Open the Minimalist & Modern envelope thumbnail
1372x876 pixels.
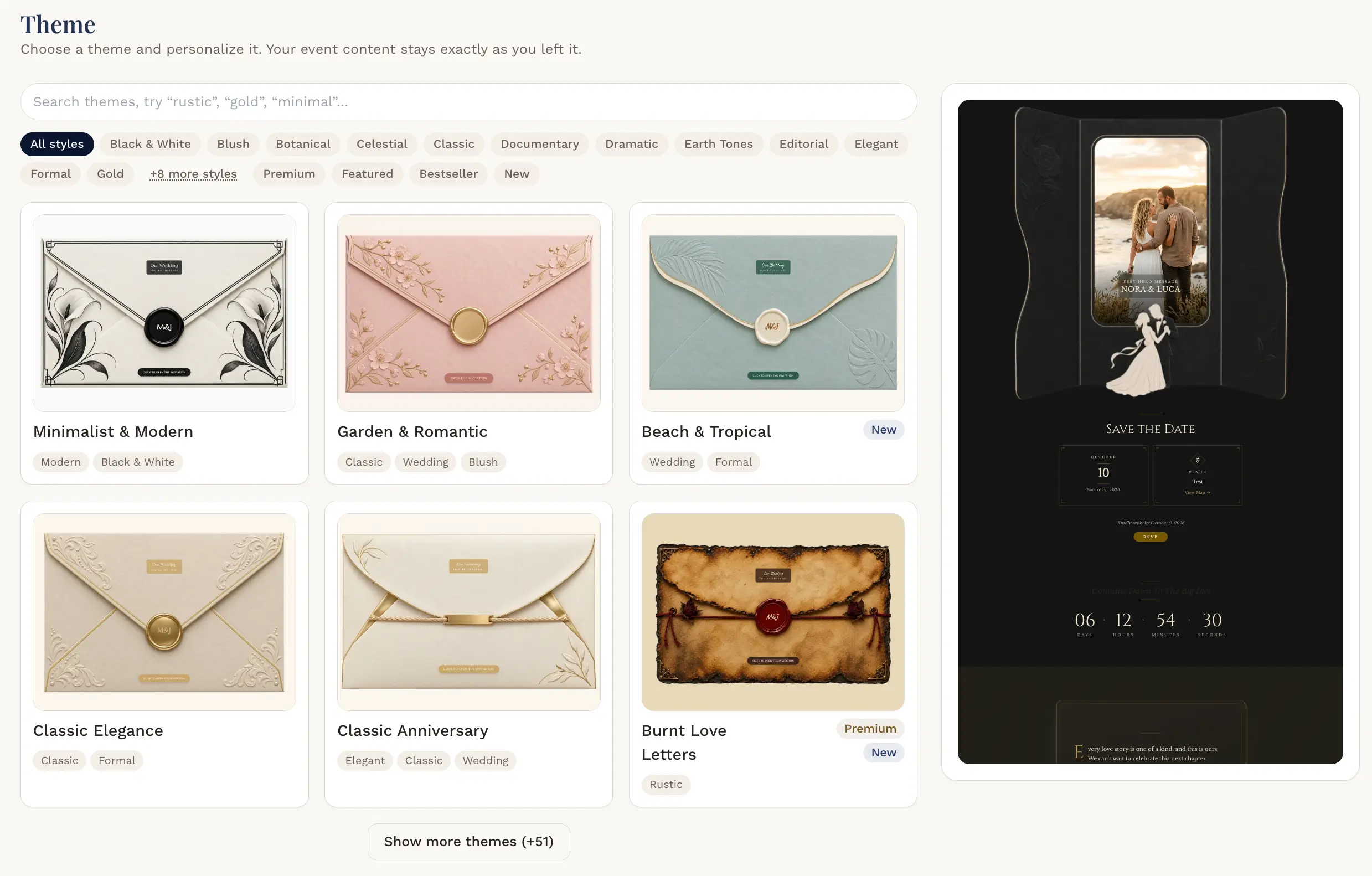[164, 313]
